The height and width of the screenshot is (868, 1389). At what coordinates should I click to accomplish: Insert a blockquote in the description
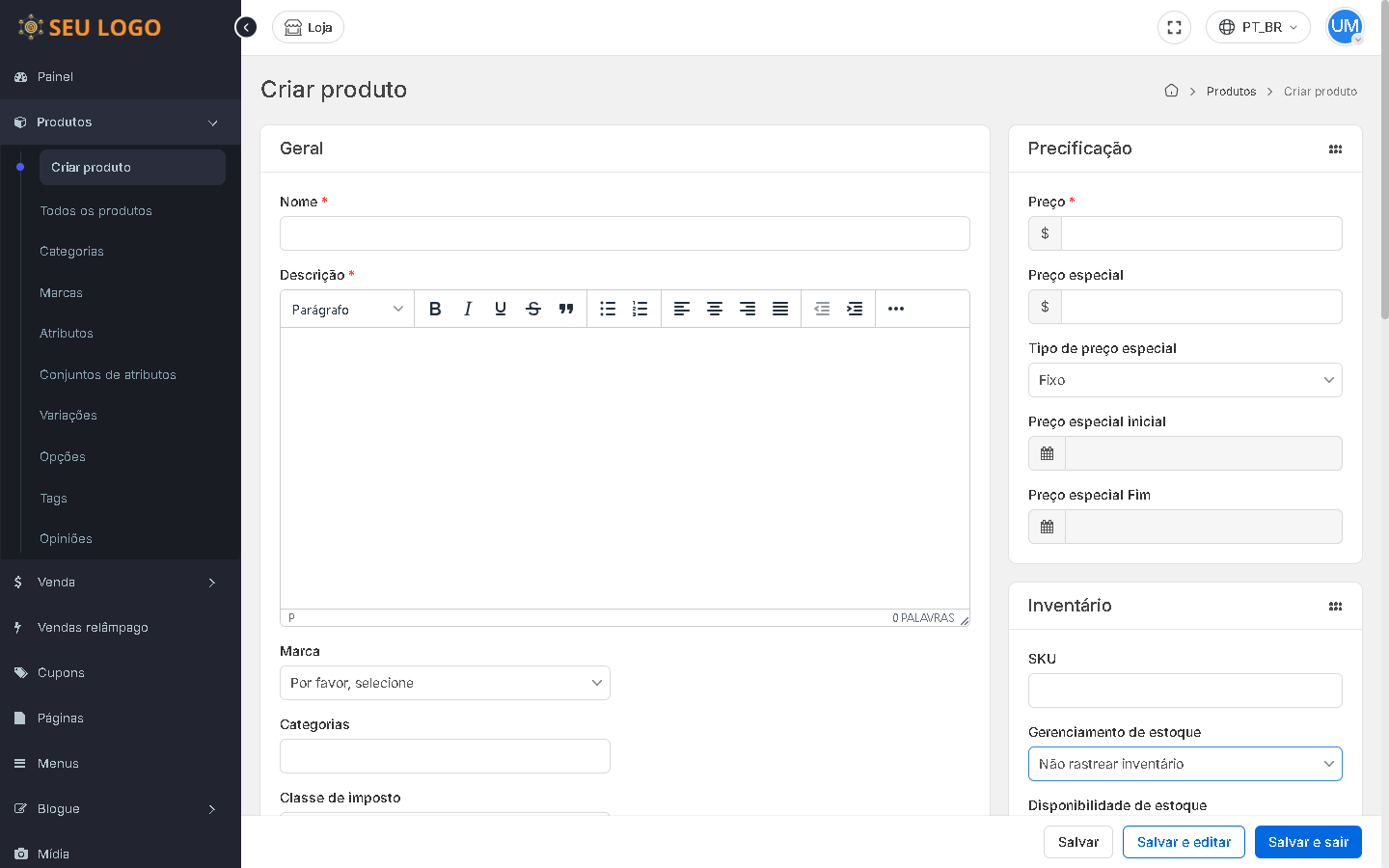tap(566, 309)
